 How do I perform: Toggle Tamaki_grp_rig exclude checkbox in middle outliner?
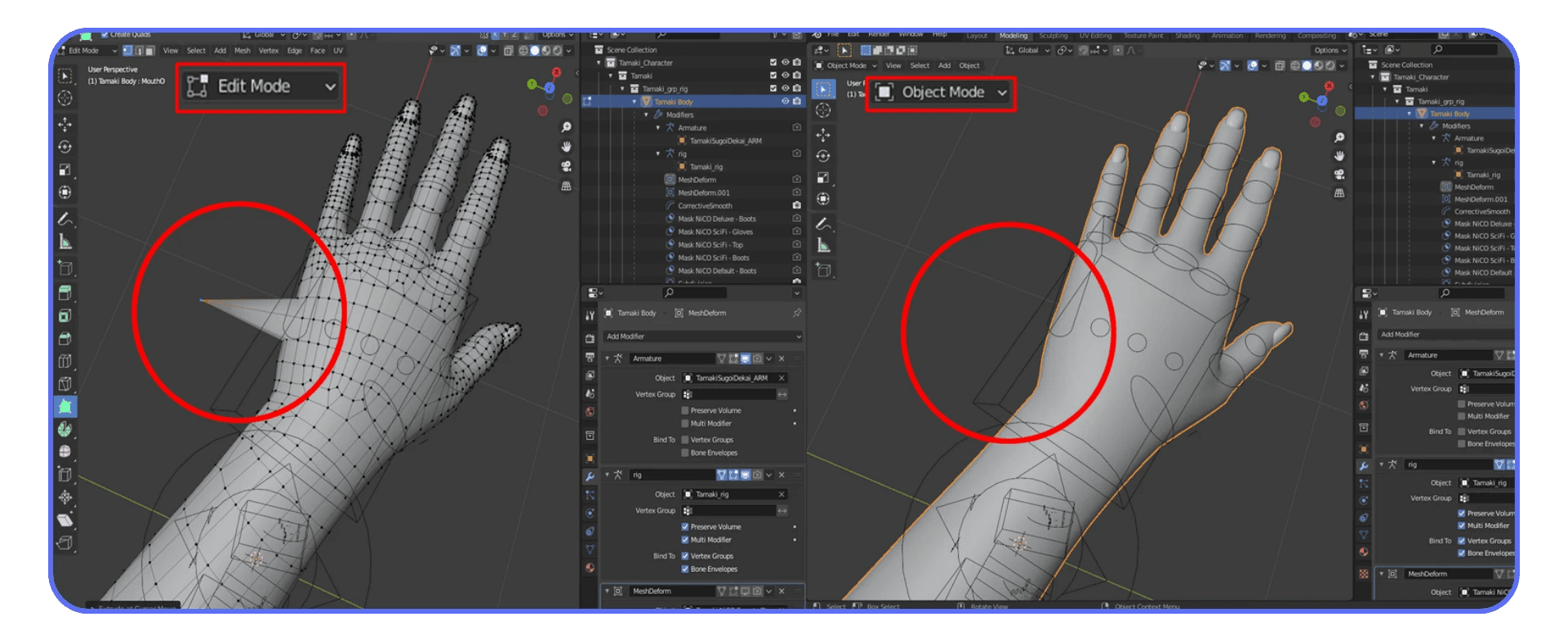coord(773,89)
